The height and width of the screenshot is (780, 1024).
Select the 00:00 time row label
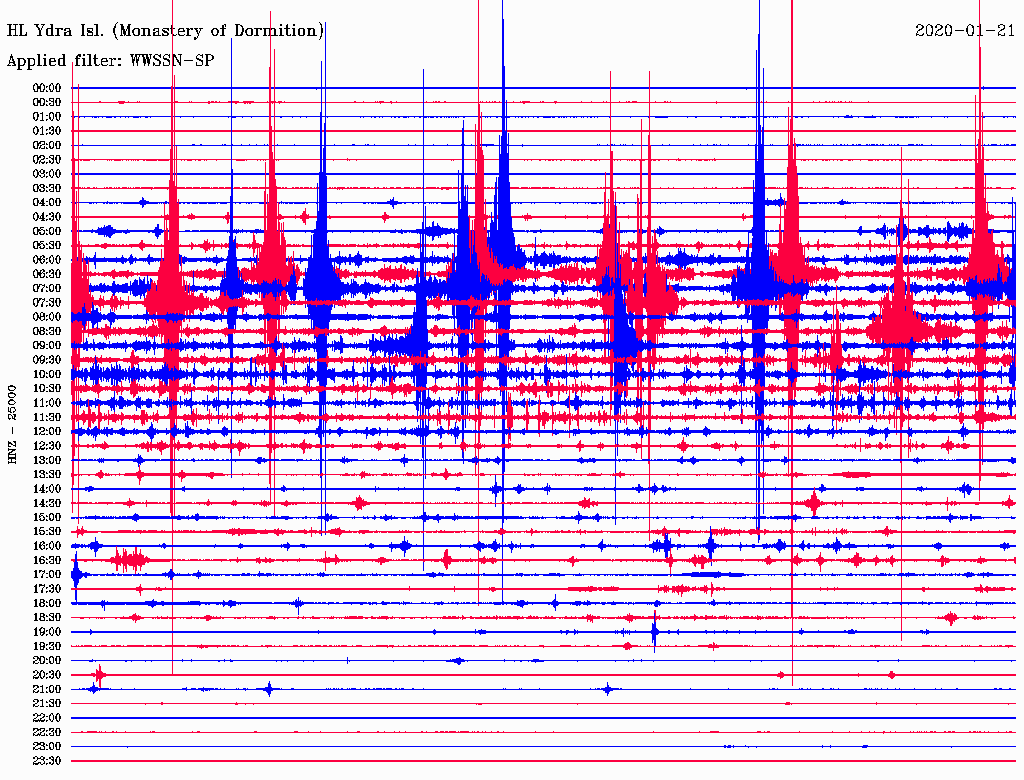tap(47, 88)
